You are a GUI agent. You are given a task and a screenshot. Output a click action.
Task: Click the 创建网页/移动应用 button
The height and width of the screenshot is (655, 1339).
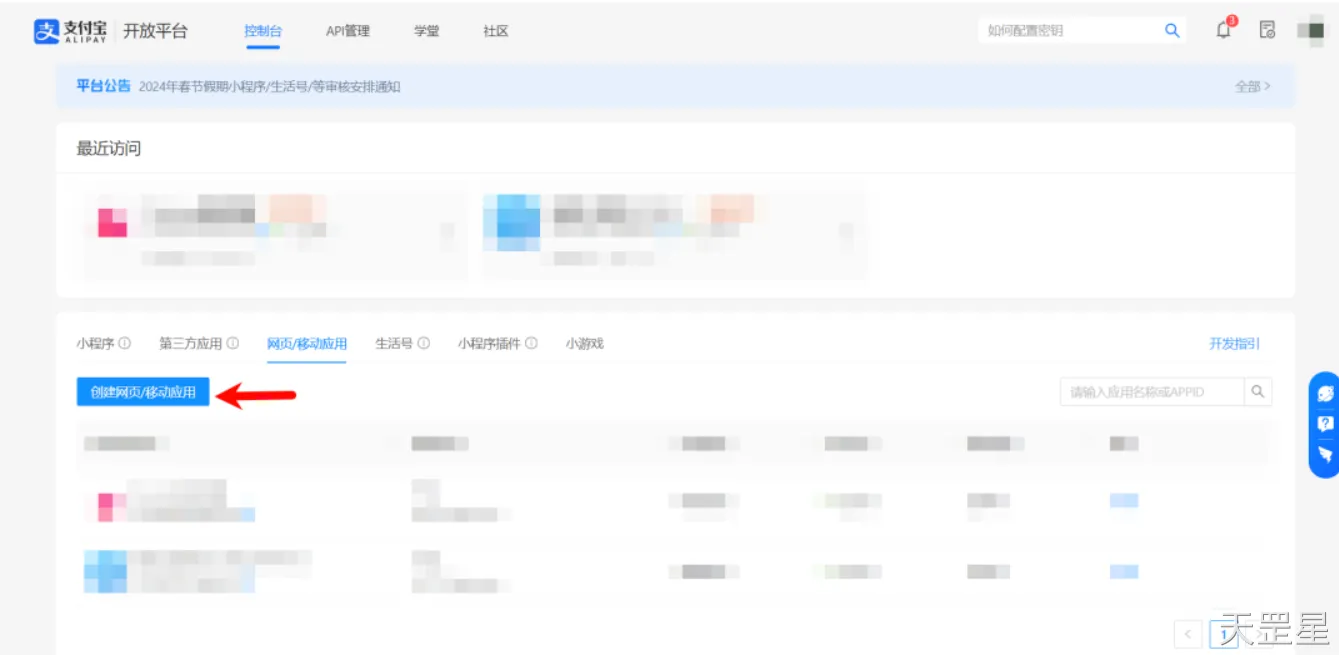point(143,392)
